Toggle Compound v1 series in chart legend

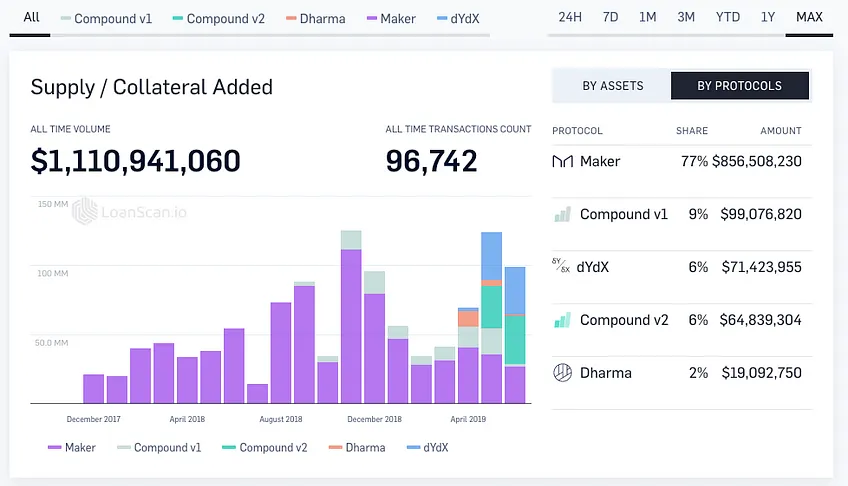[x=159, y=448]
